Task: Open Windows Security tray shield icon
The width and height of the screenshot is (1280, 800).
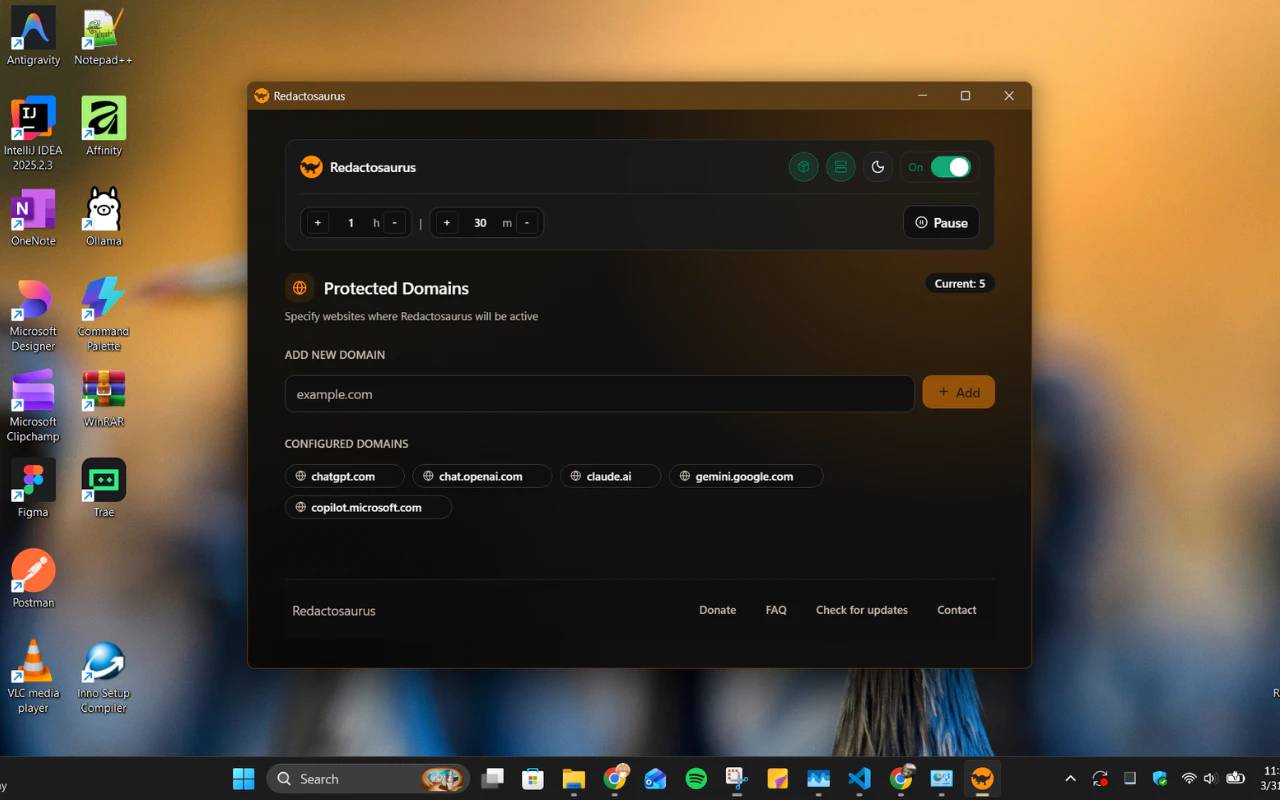Action: (x=1160, y=779)
